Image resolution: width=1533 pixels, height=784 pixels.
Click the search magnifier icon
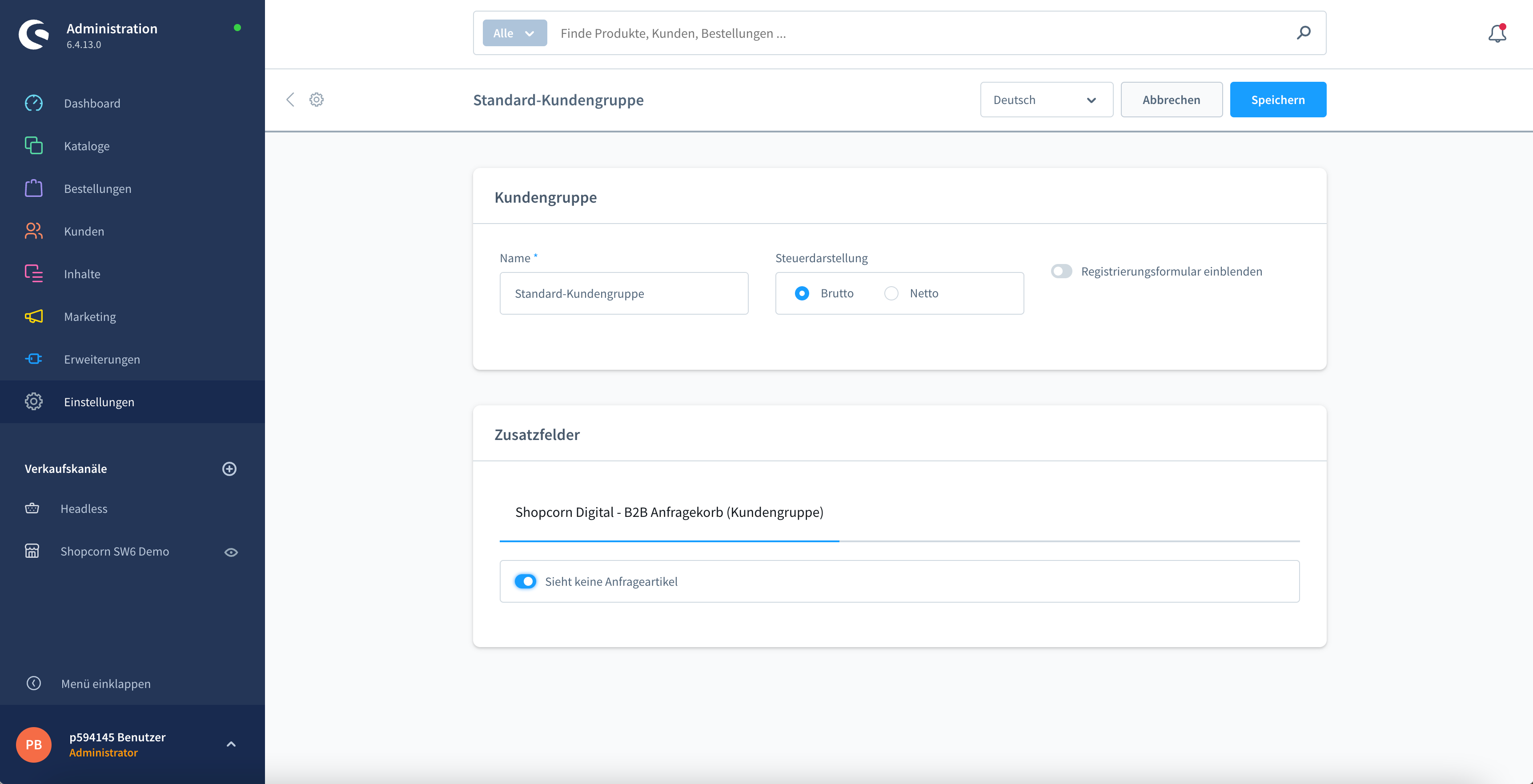point(1303,33)
